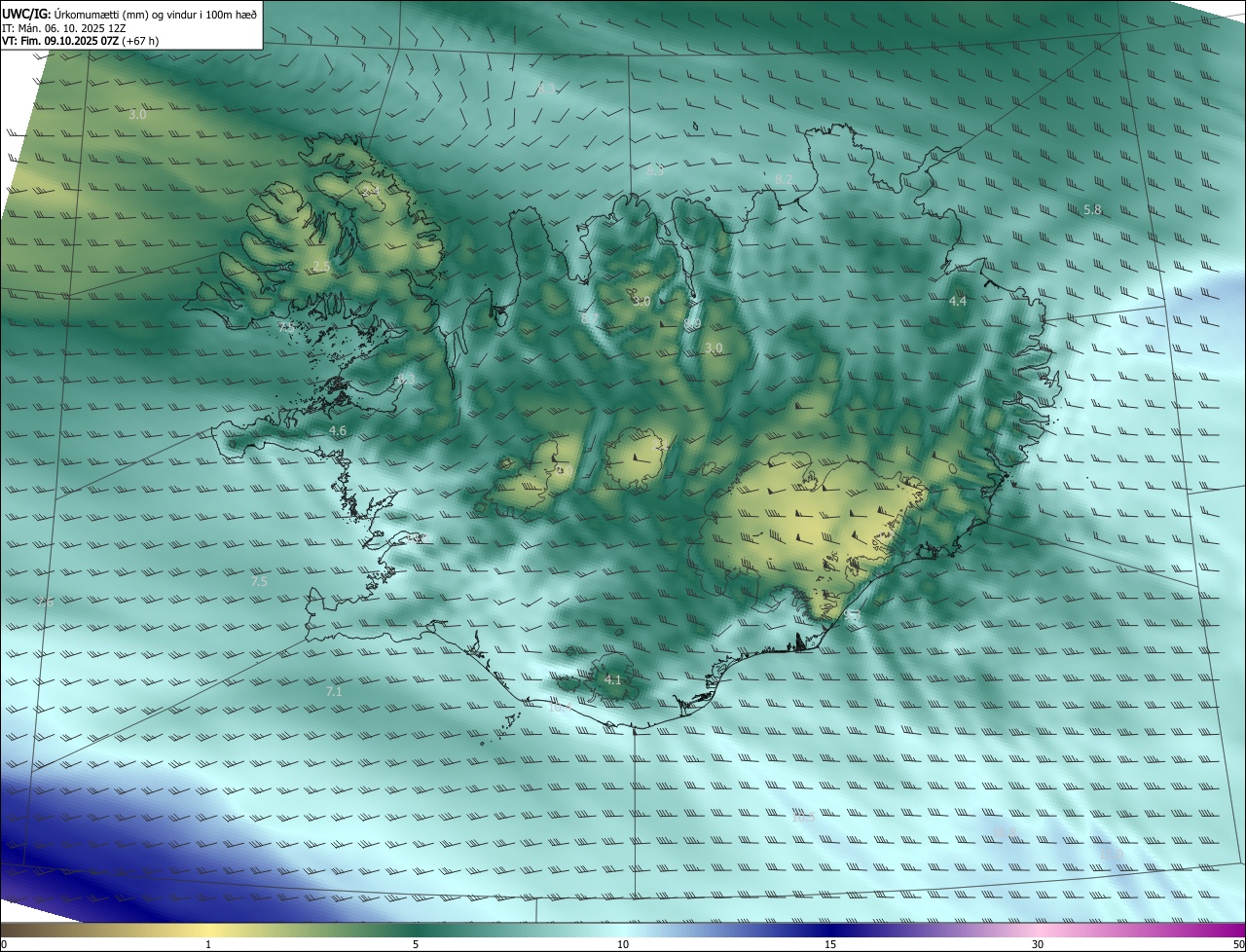Screen dimensions: 1246x952
Task: Click the 4.1 value label near the south coast
Action: (612, 679)
